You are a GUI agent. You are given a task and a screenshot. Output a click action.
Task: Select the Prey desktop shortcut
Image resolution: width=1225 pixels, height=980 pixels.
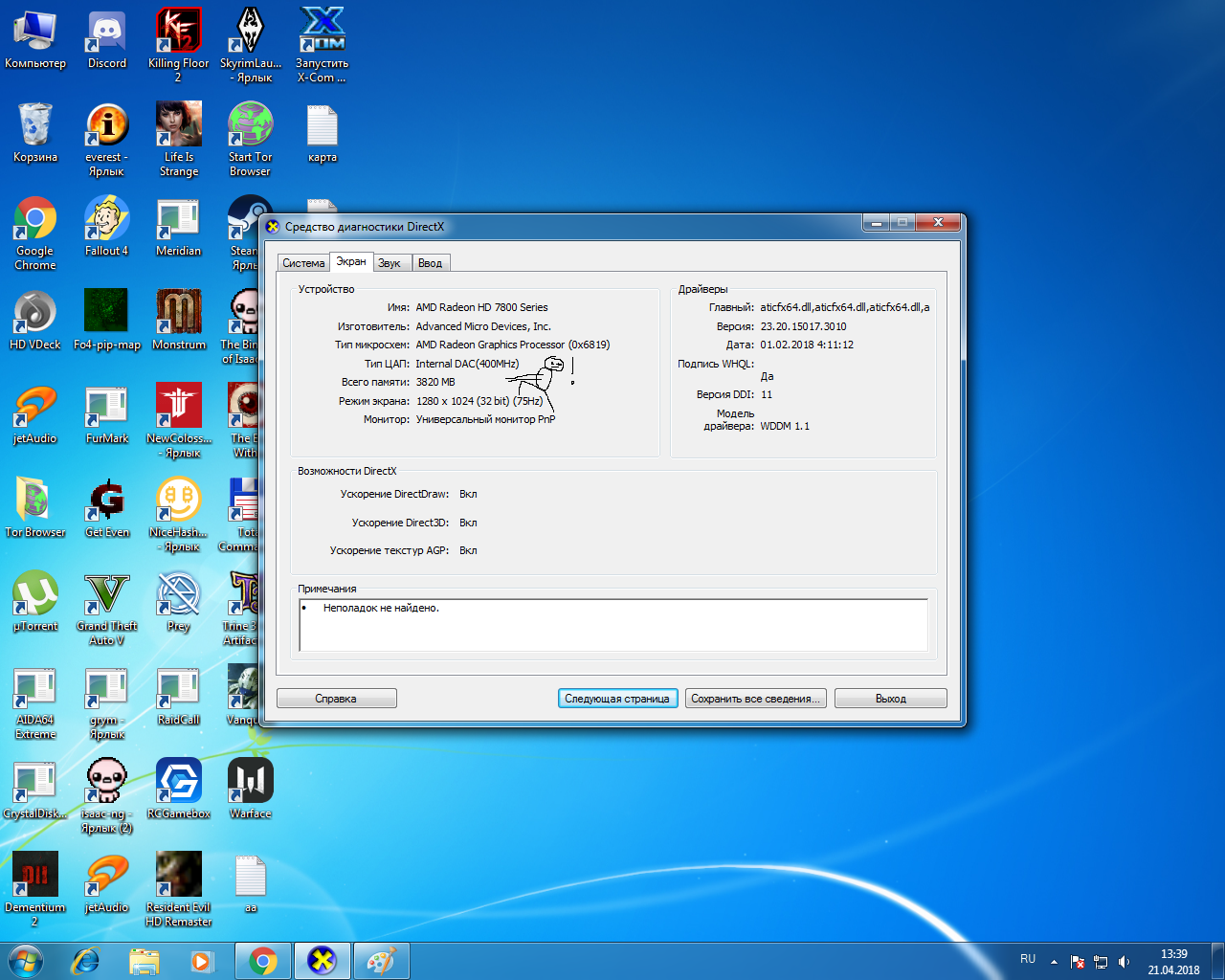coord(179,601)
